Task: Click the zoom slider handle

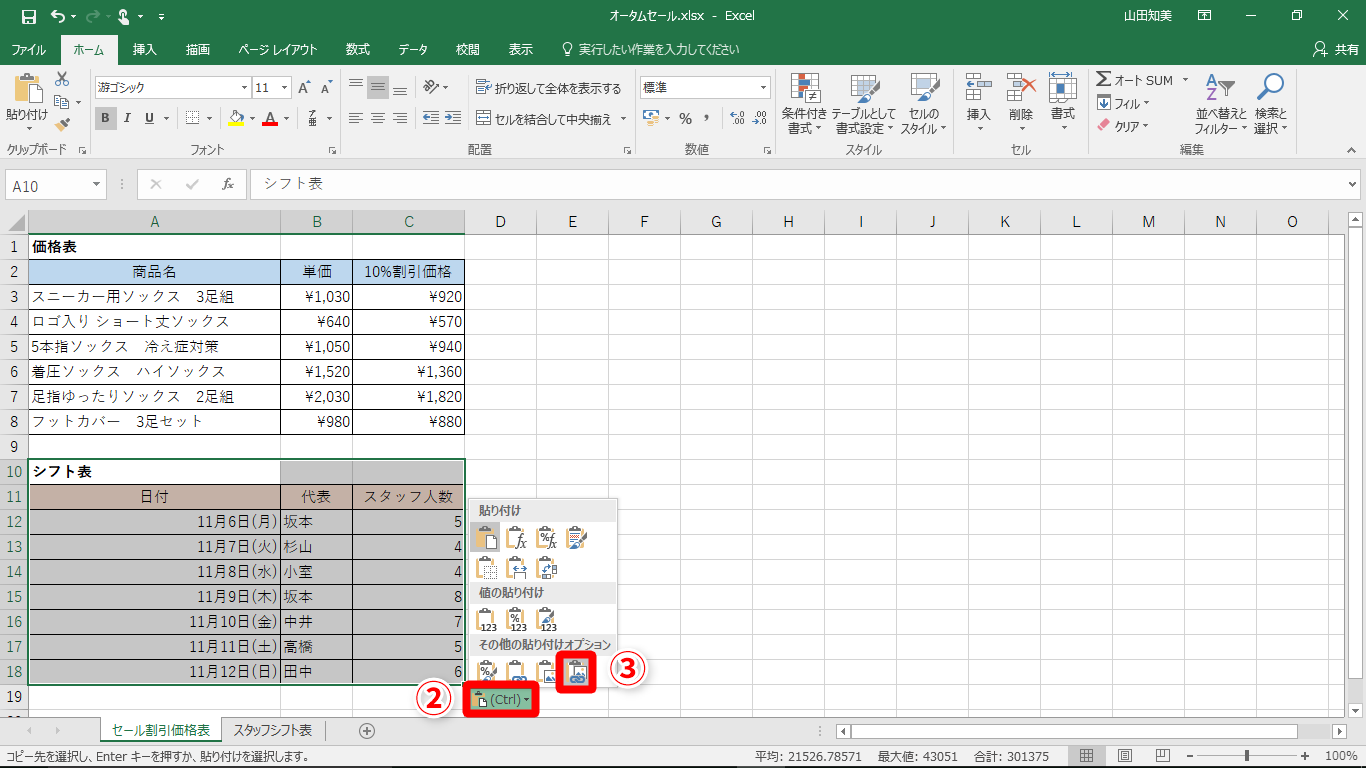Action: pos(1247,756)
